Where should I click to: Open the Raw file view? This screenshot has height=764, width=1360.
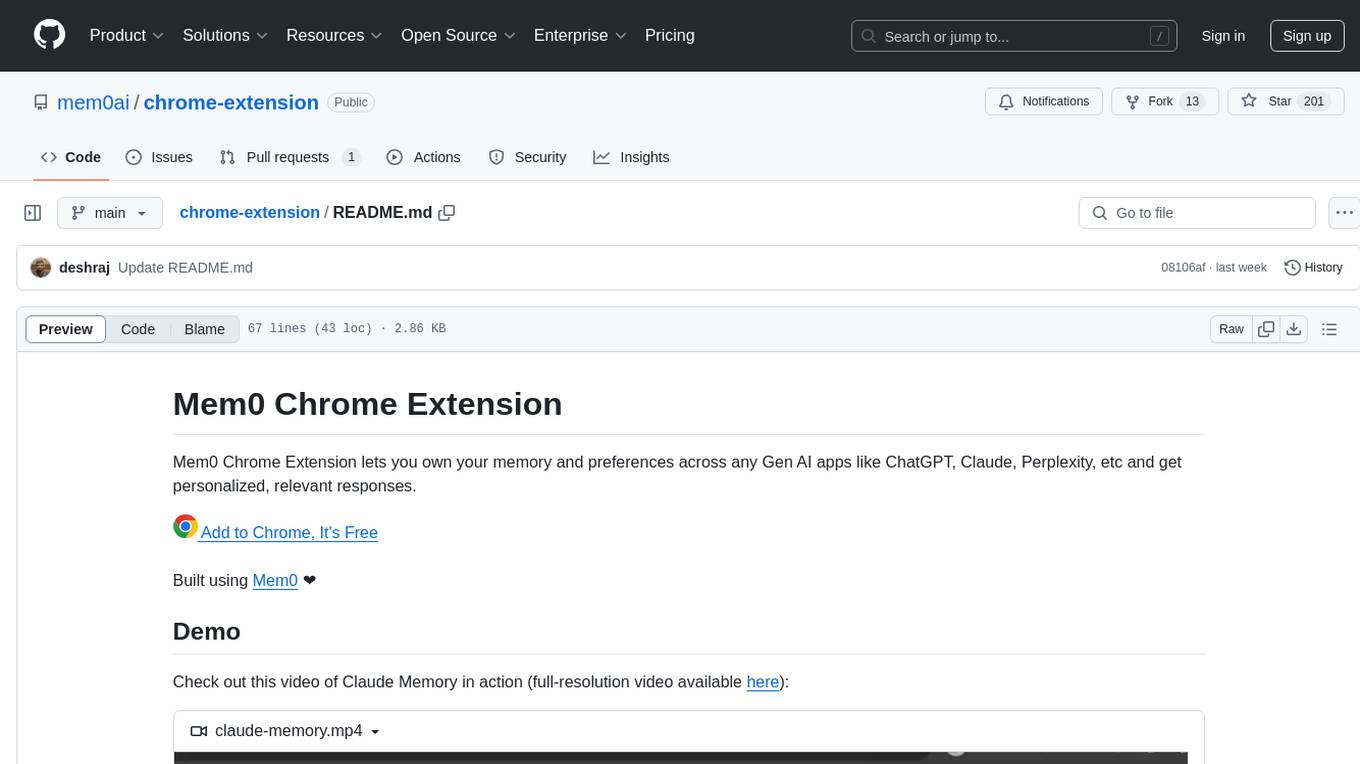point(1231,329)
